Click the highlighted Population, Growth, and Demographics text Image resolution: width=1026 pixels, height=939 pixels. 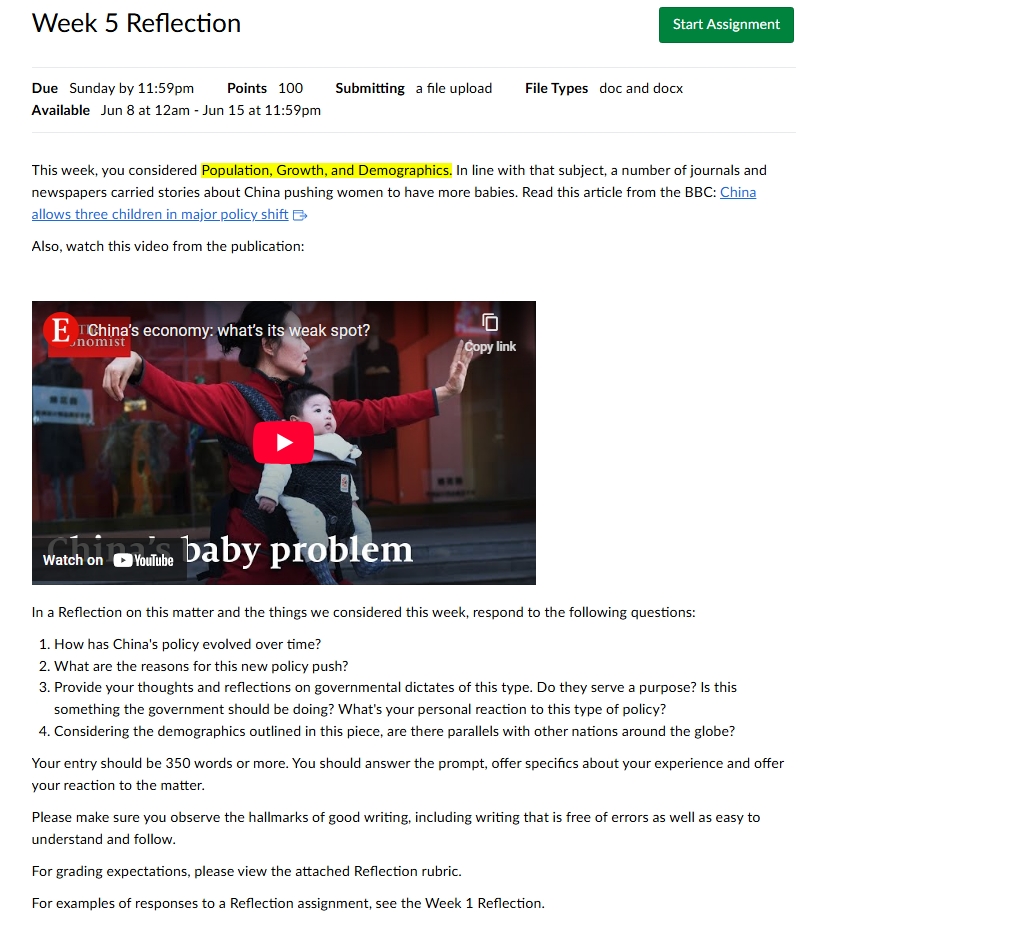tap(327, 170)
